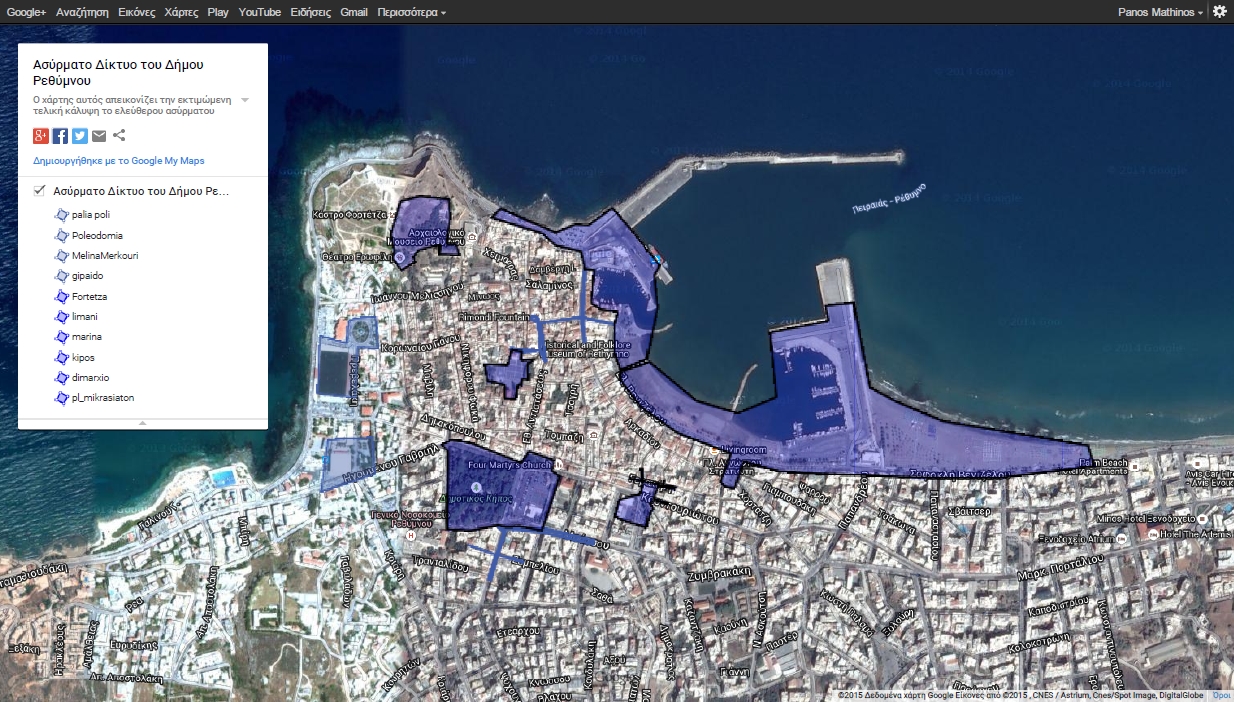This screenshot has height=702, width=1234.
Task: Share map via Facebook icon
Action: tap(60, 136)
